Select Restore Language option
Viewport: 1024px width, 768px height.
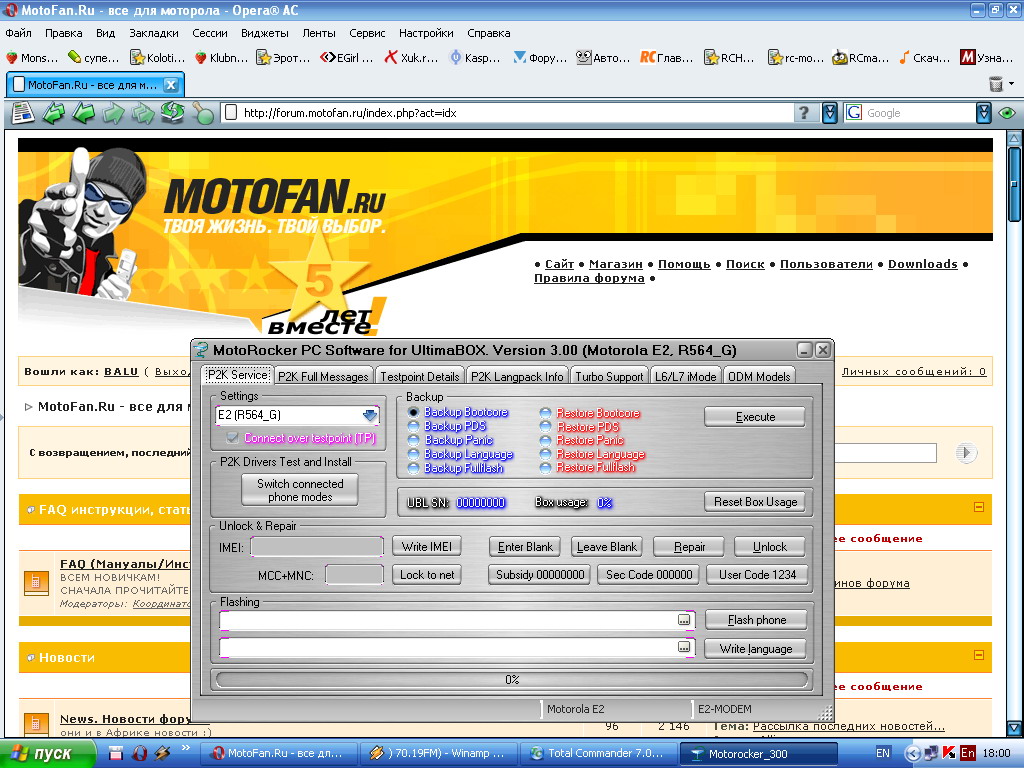pos(545,454)
